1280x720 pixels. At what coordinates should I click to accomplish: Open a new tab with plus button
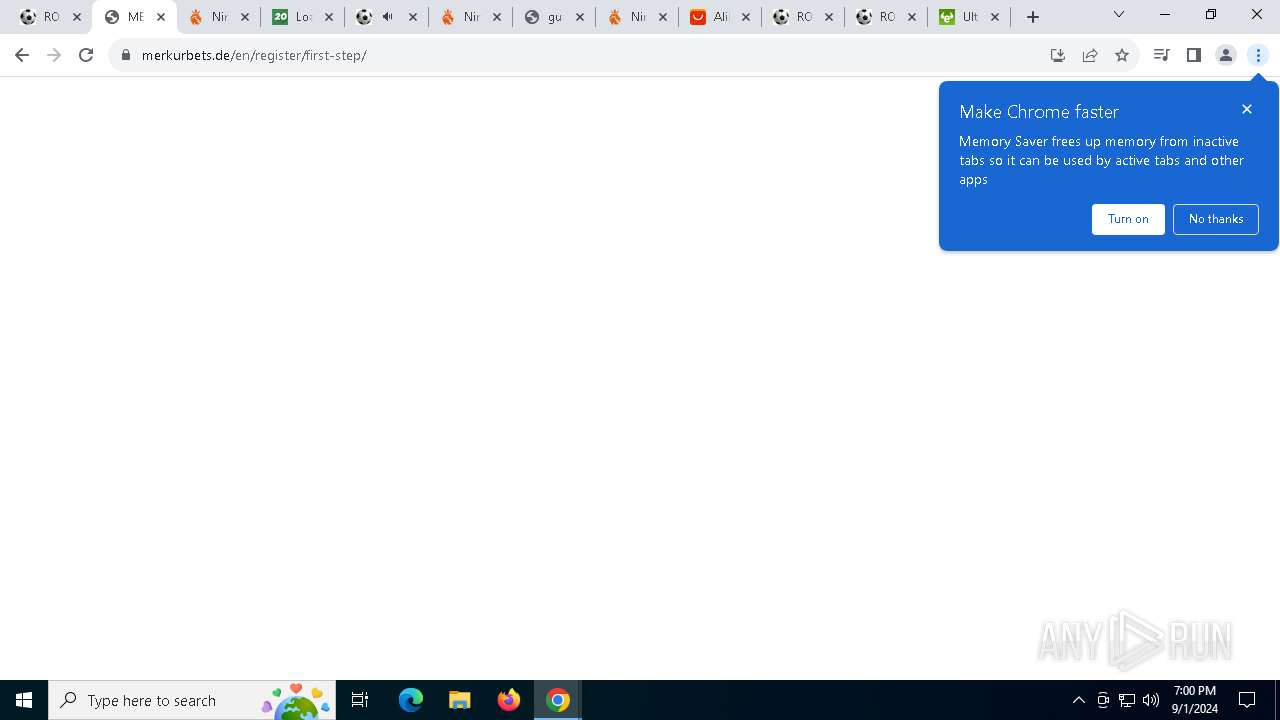coord(1033,17)
